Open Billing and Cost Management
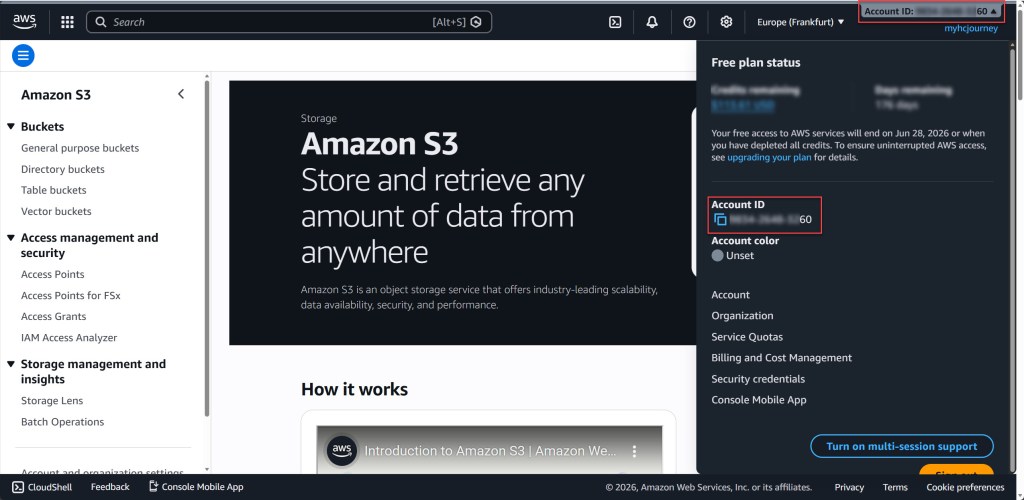The image size is (1024, 500). [x=781, y=358]
